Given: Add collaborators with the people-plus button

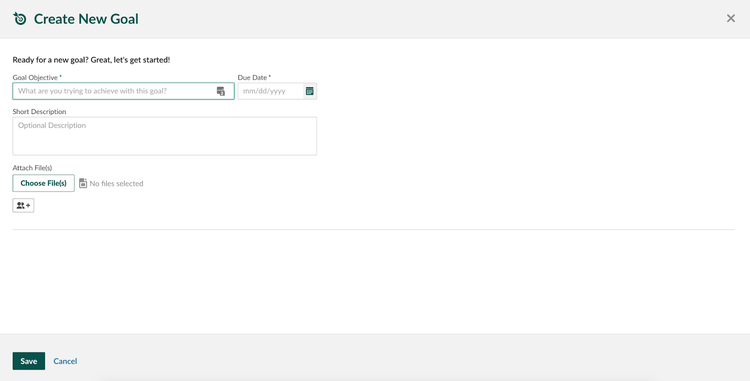Looking at the screenshot, I should coord(23,206).
